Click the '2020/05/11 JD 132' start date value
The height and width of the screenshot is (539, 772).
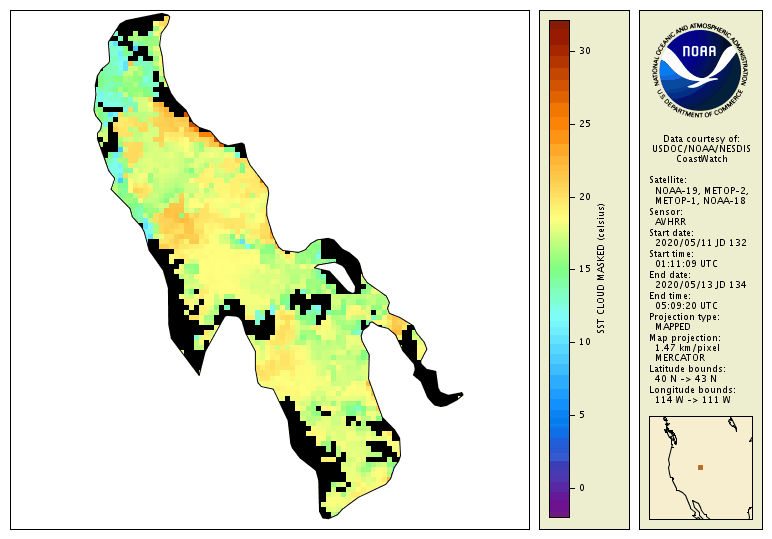(x=701, y=243)
